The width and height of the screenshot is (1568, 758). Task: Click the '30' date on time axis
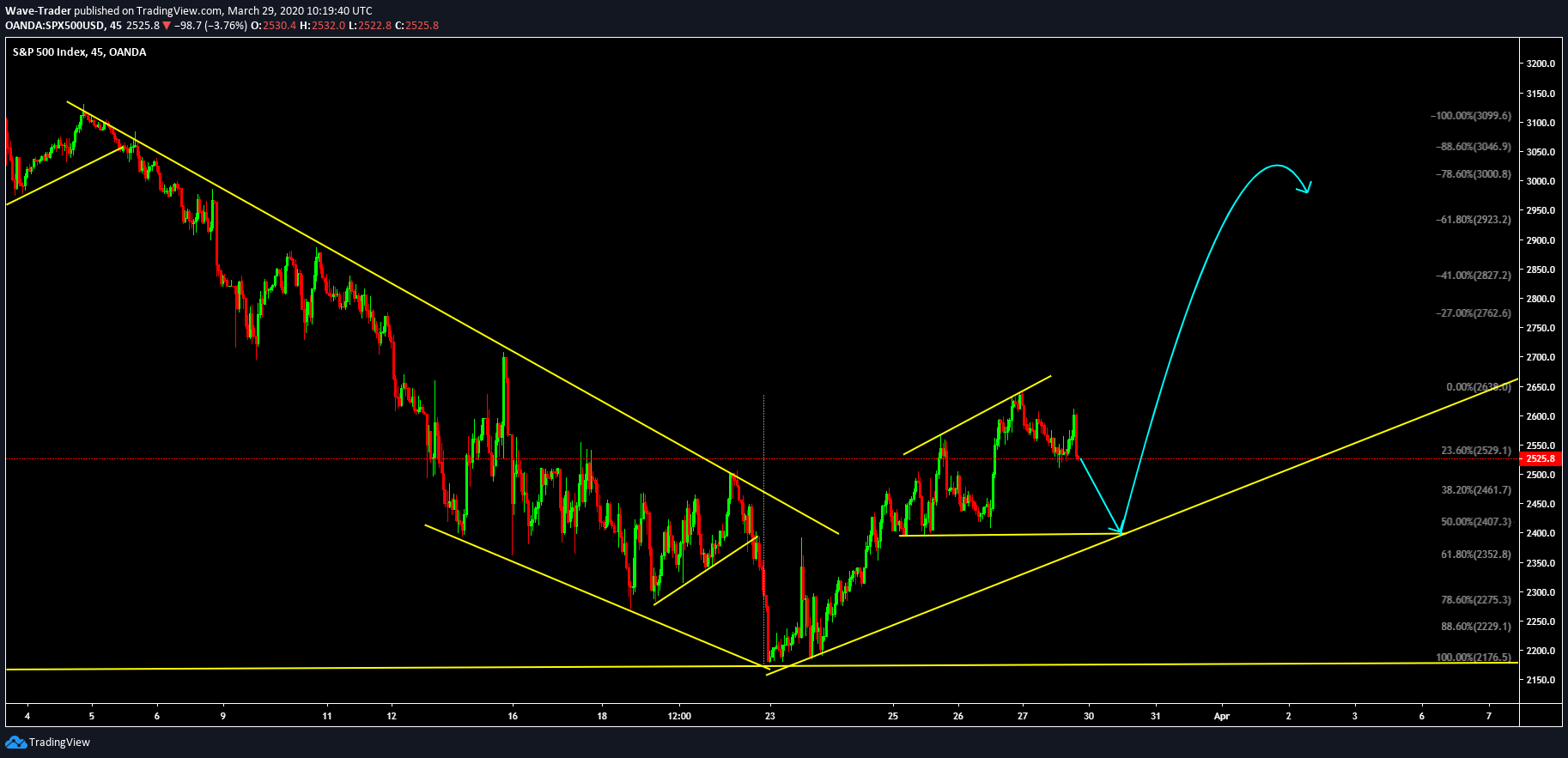tap(1089, 716)
